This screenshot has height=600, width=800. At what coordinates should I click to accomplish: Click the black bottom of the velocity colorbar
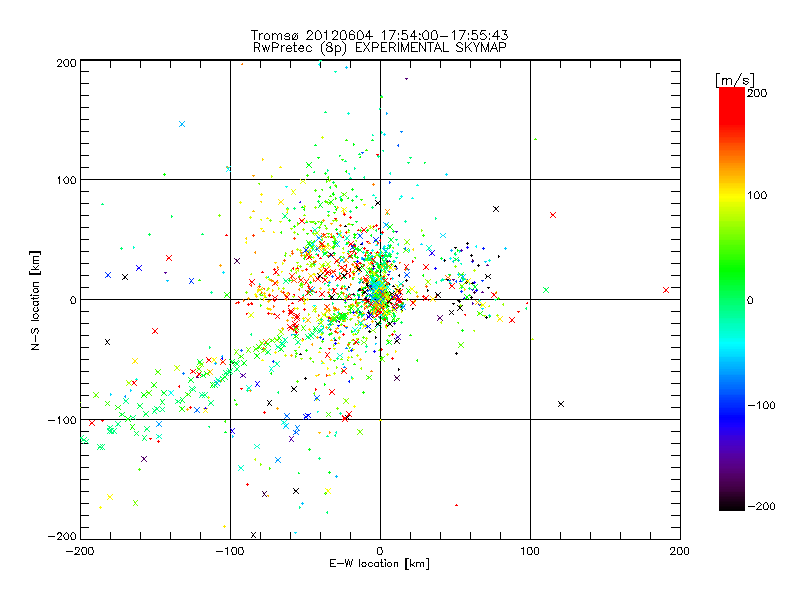pos(732,503)
